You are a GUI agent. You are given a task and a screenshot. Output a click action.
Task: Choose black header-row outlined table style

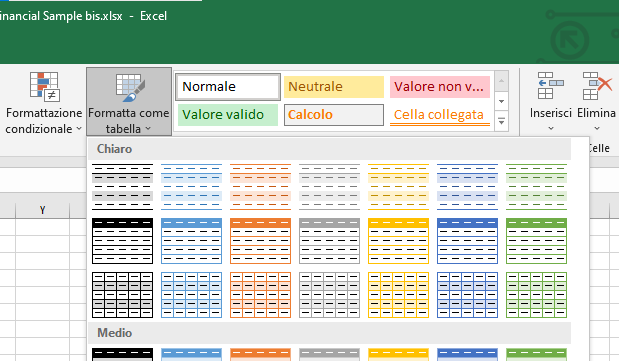pyautogui.click(x=122, y=241)
